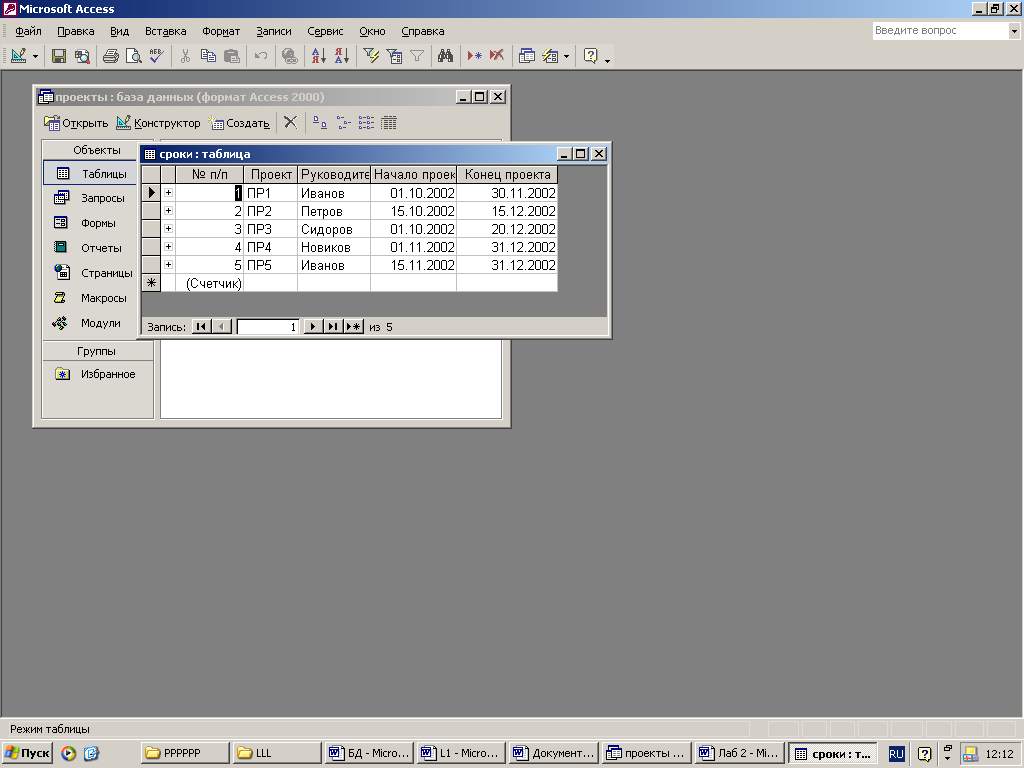1024x768 pixels.
Task: Open the Вставка menu
Action: (166, 31)
